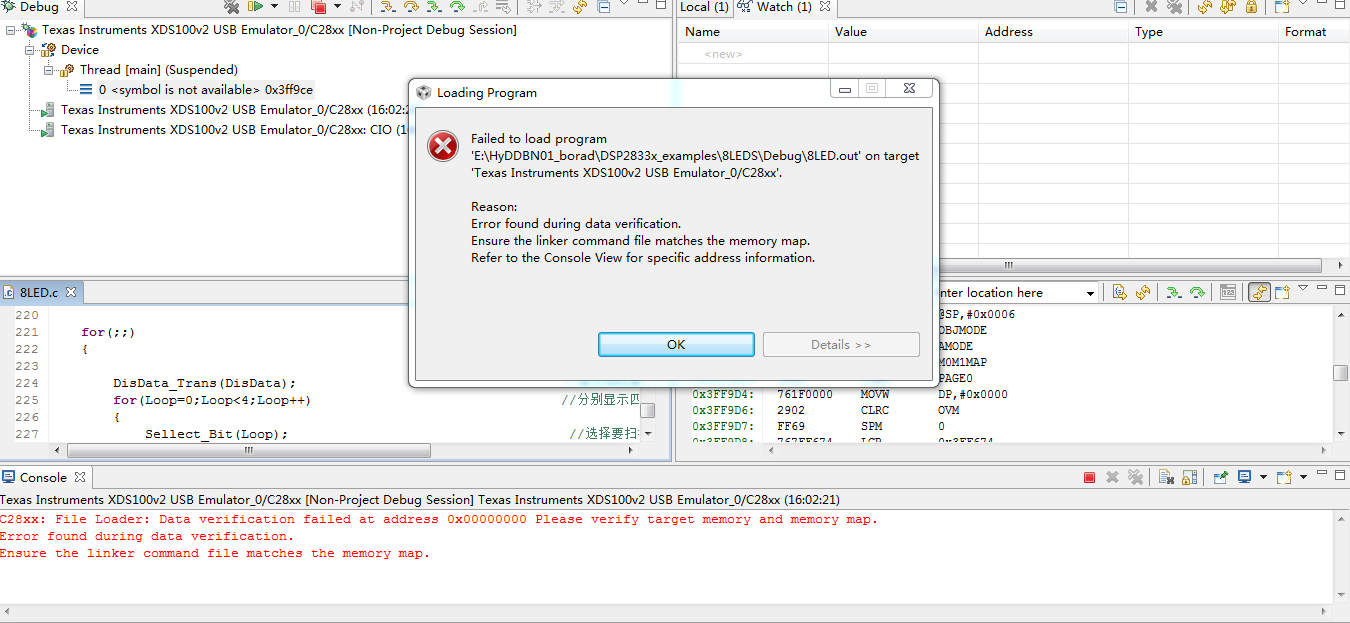1350x623 pixels.
Task: Click the Collapse All icon in Watch view
Action: [x=1120, y=7]
